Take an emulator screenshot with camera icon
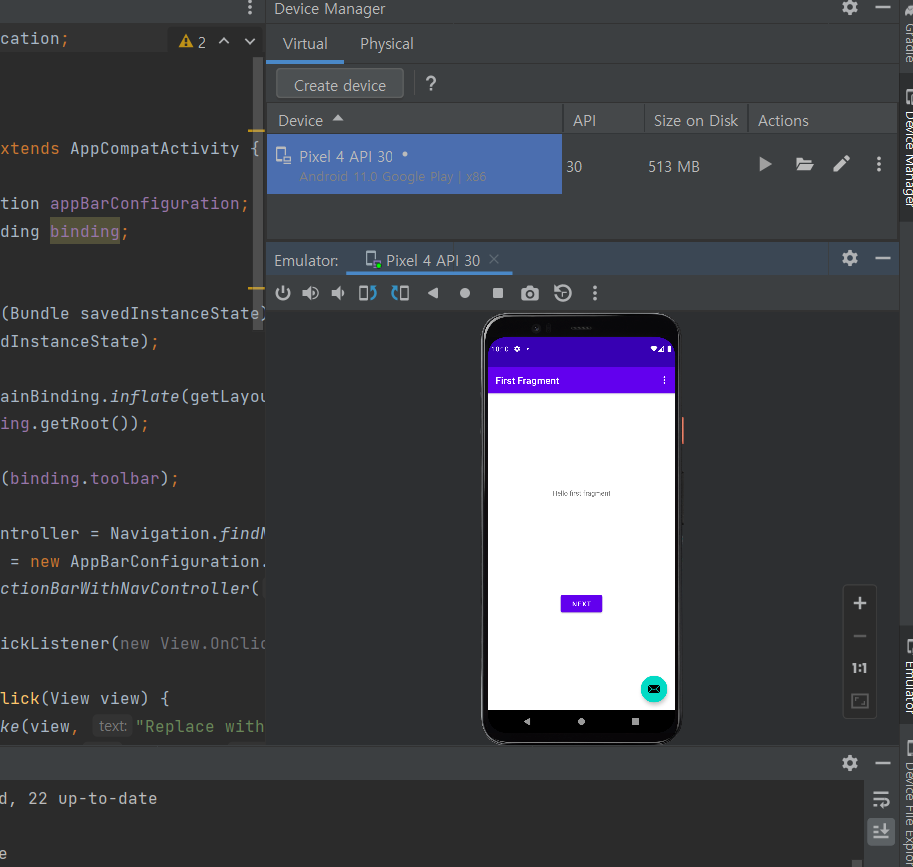Screen dimensions: 913x867 (x=529, y=293)
